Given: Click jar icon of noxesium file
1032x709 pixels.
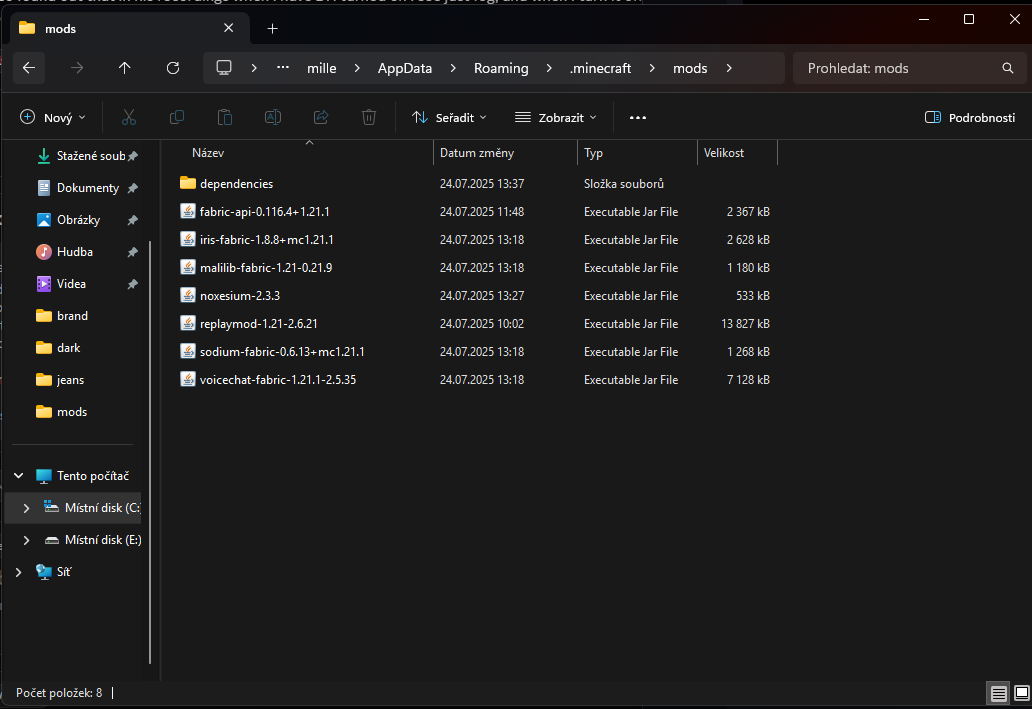Looking at the screenshot, I should (x=188, y=295).
